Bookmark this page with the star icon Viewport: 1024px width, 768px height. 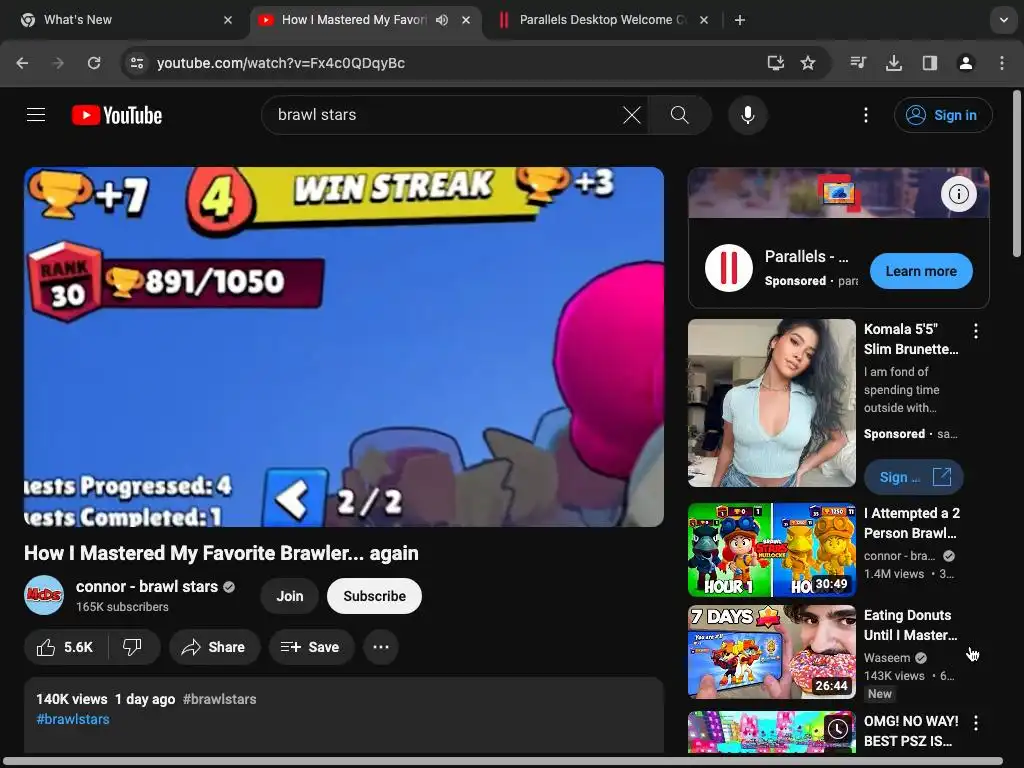coord(808,63)
